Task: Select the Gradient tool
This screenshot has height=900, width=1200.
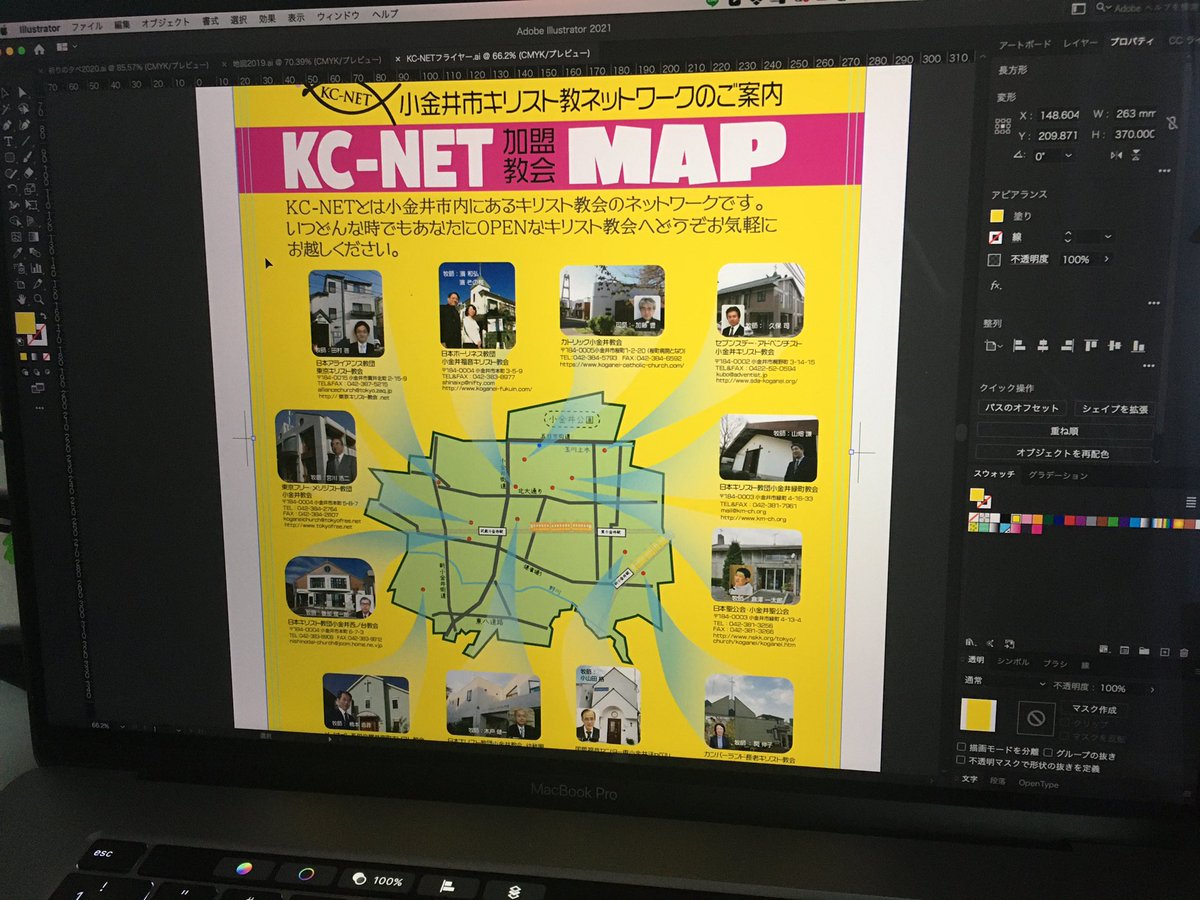Action: pos(33,236)
